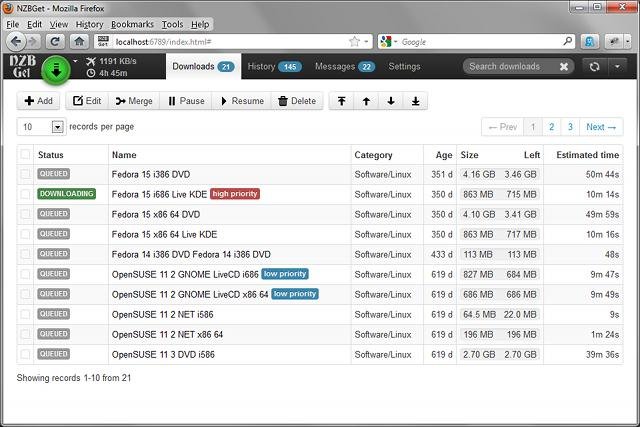This screenshot has width=640, height=427.
Task: Click the Firefox icon in title bar
Action: tap(8, 8)
